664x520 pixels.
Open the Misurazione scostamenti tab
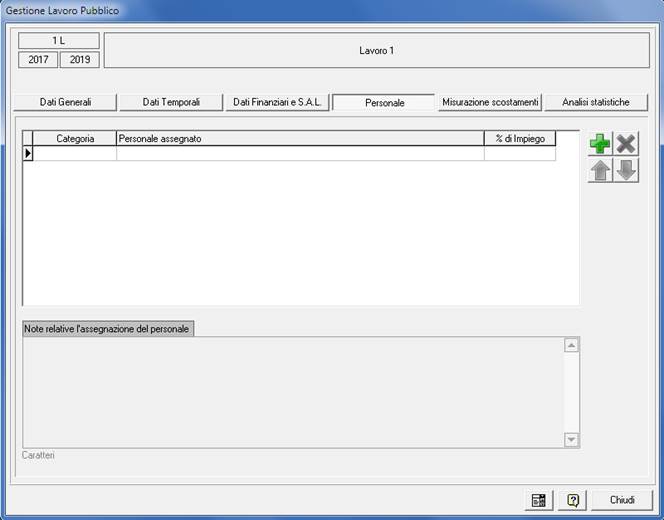[490, 102]
